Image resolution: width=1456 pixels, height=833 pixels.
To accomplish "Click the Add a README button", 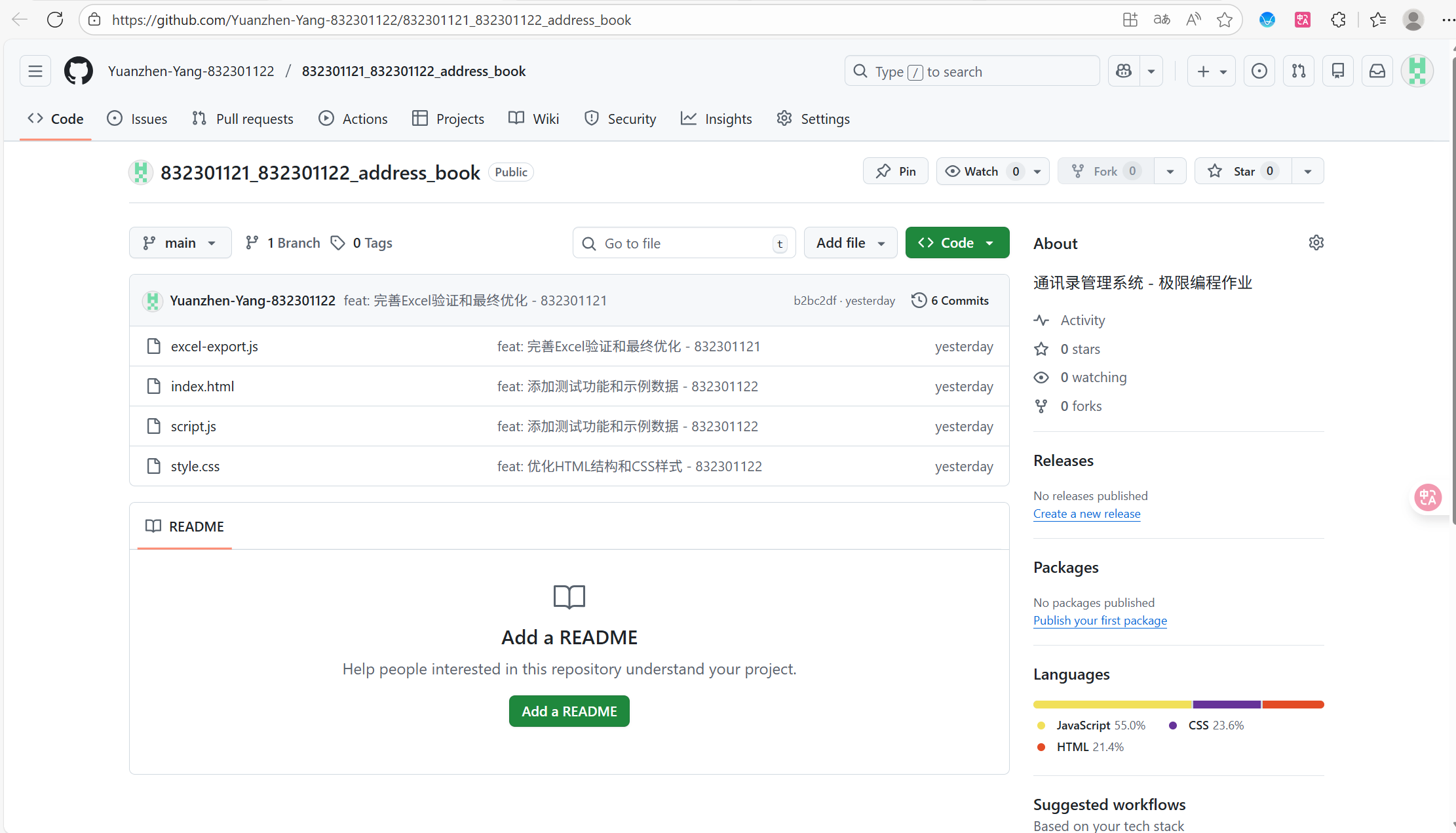I will 569,711.
